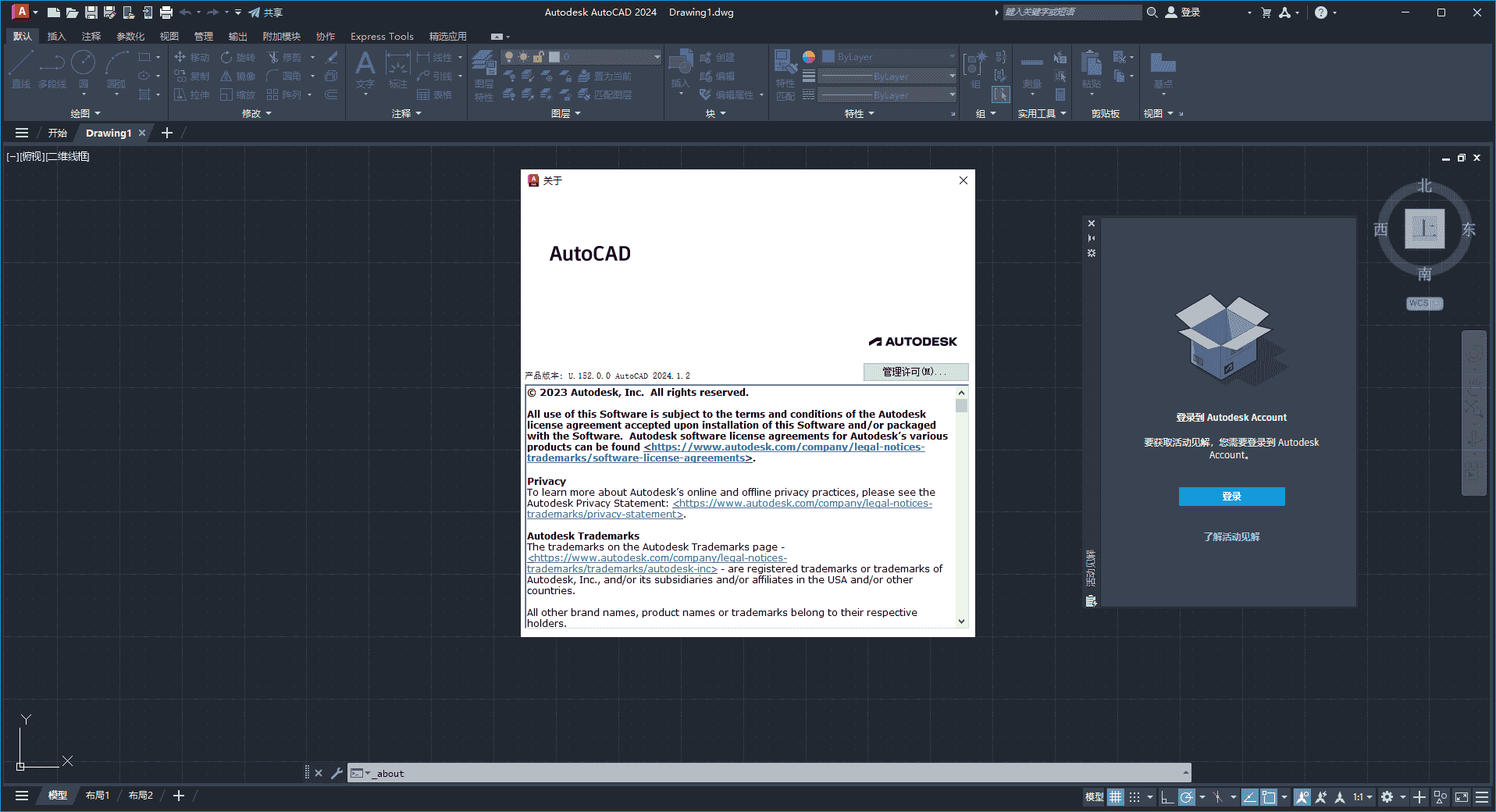Click the 登录 sign-in button
This screenshot has width=1496, height=812.
pyautogui.click(x=1231, y=497)
